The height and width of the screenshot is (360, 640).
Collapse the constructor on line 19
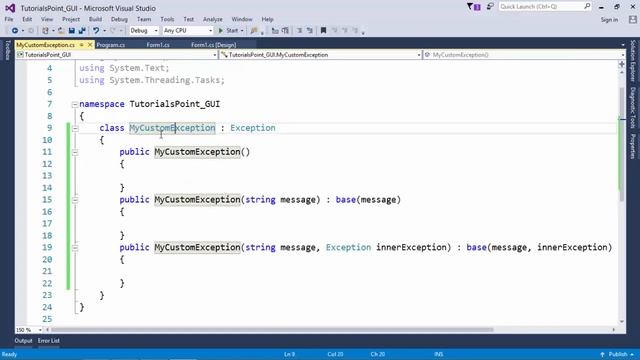(75, 248)
